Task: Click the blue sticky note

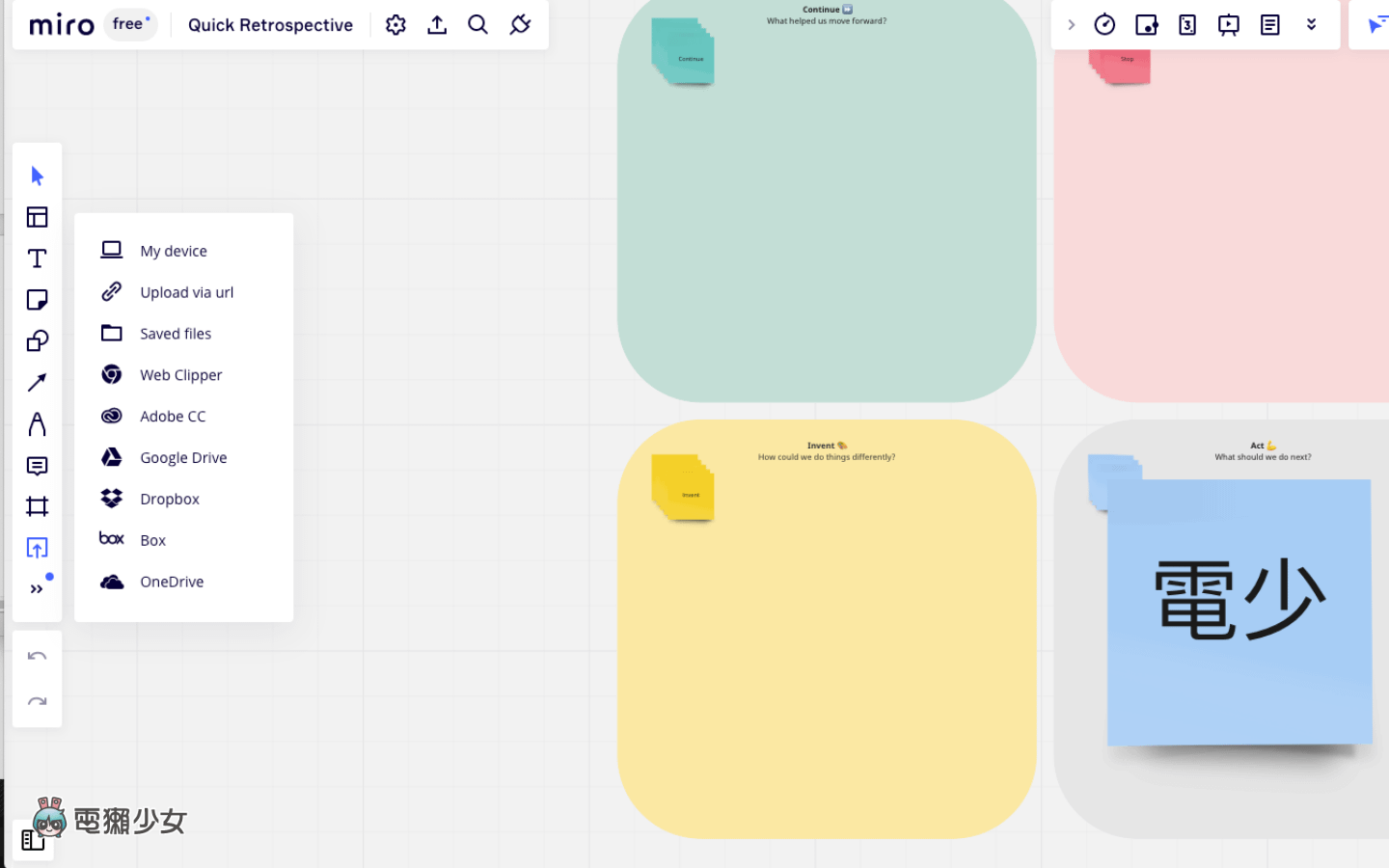Action: click(1239, 611)
